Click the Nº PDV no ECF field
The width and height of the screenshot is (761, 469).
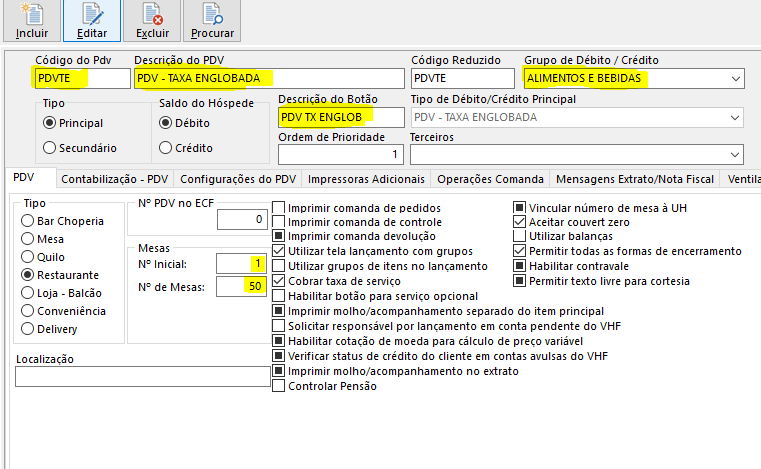coord(242,219)
